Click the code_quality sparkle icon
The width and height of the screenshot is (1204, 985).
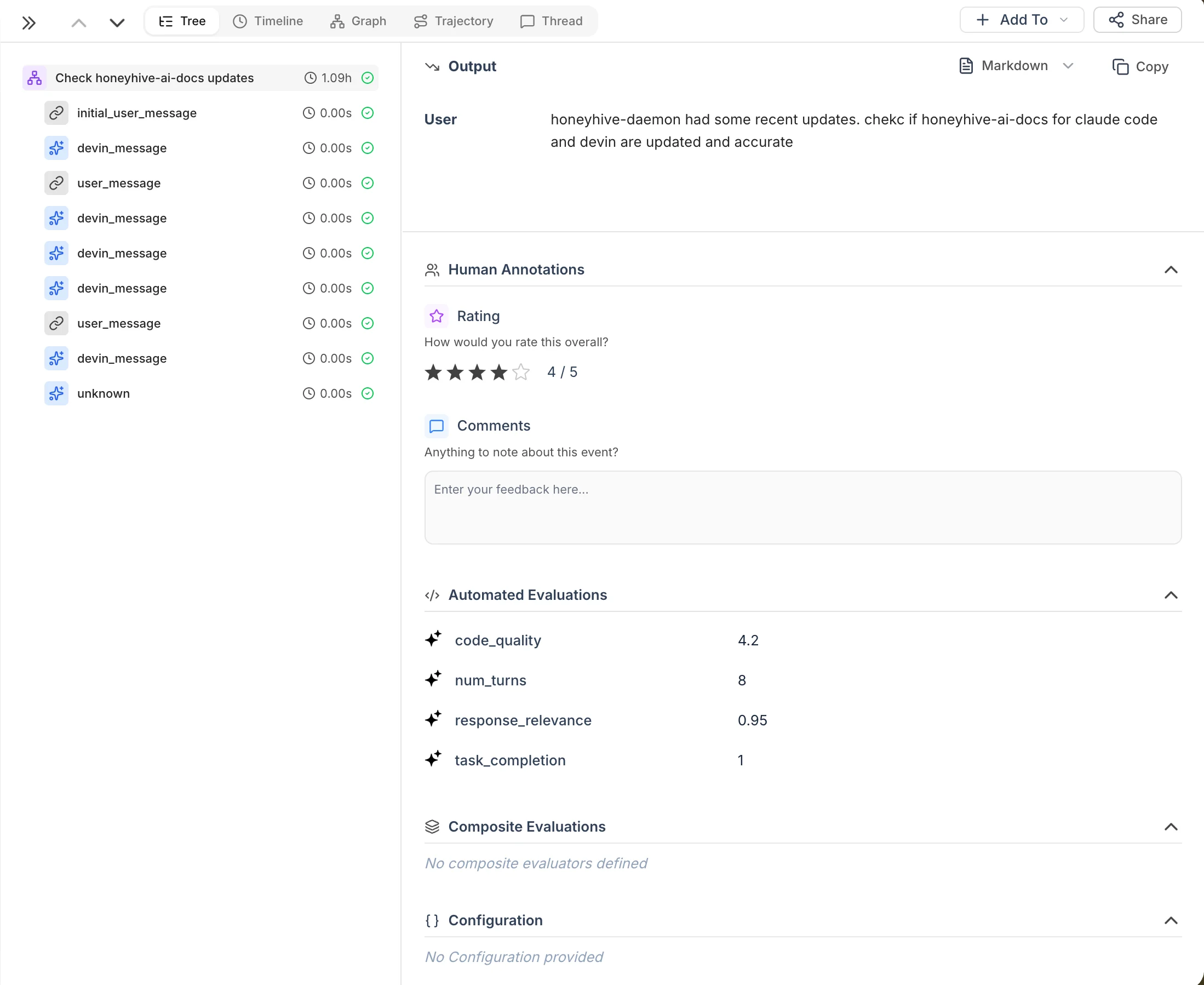pyautogui.click(x=433, y=639)
